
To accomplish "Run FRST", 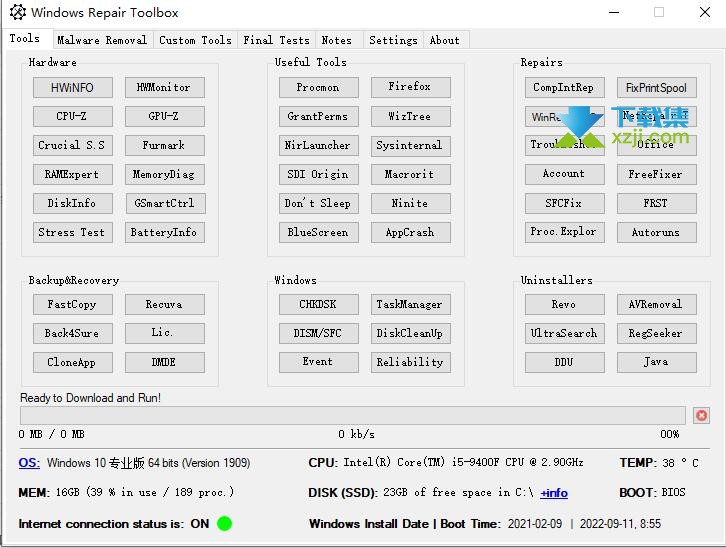I will click(657, 203).
